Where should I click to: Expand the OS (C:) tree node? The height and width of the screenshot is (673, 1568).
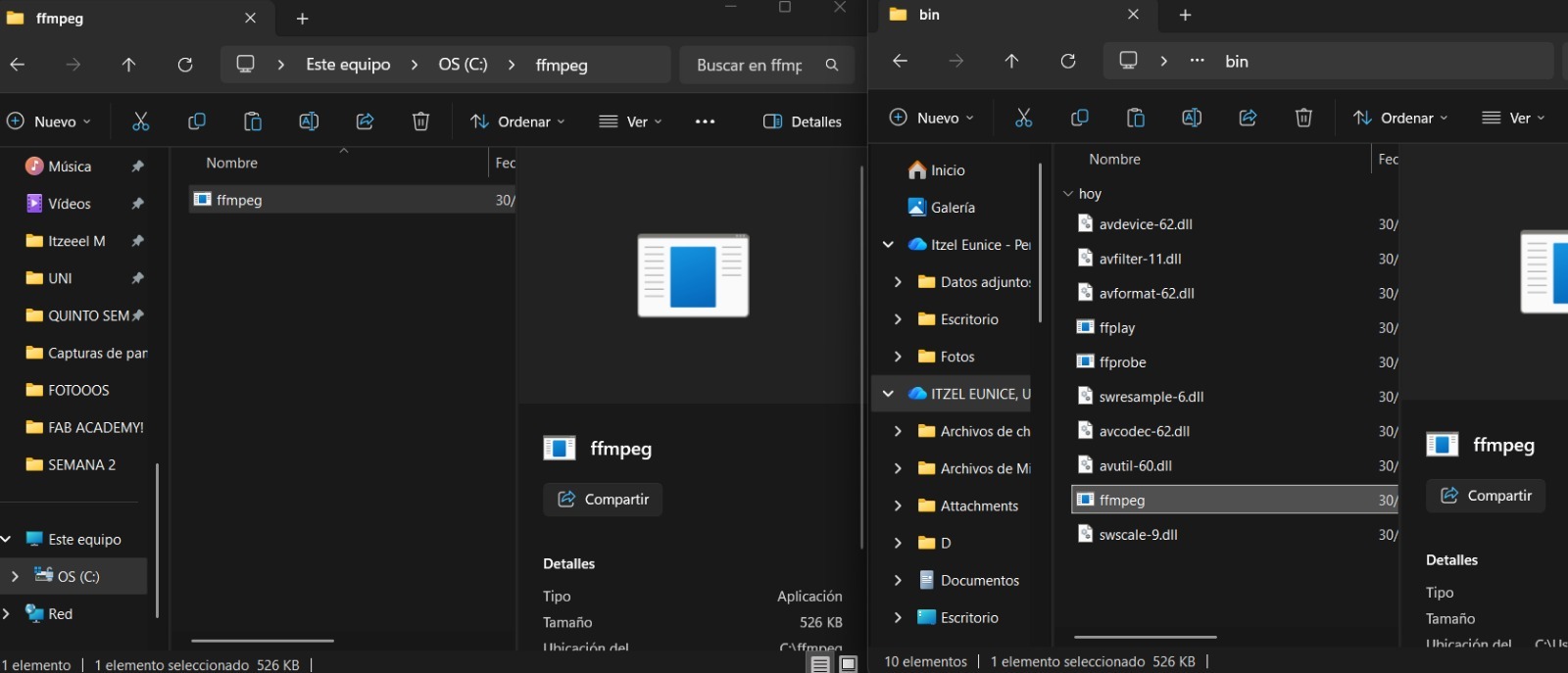[15, 576]
